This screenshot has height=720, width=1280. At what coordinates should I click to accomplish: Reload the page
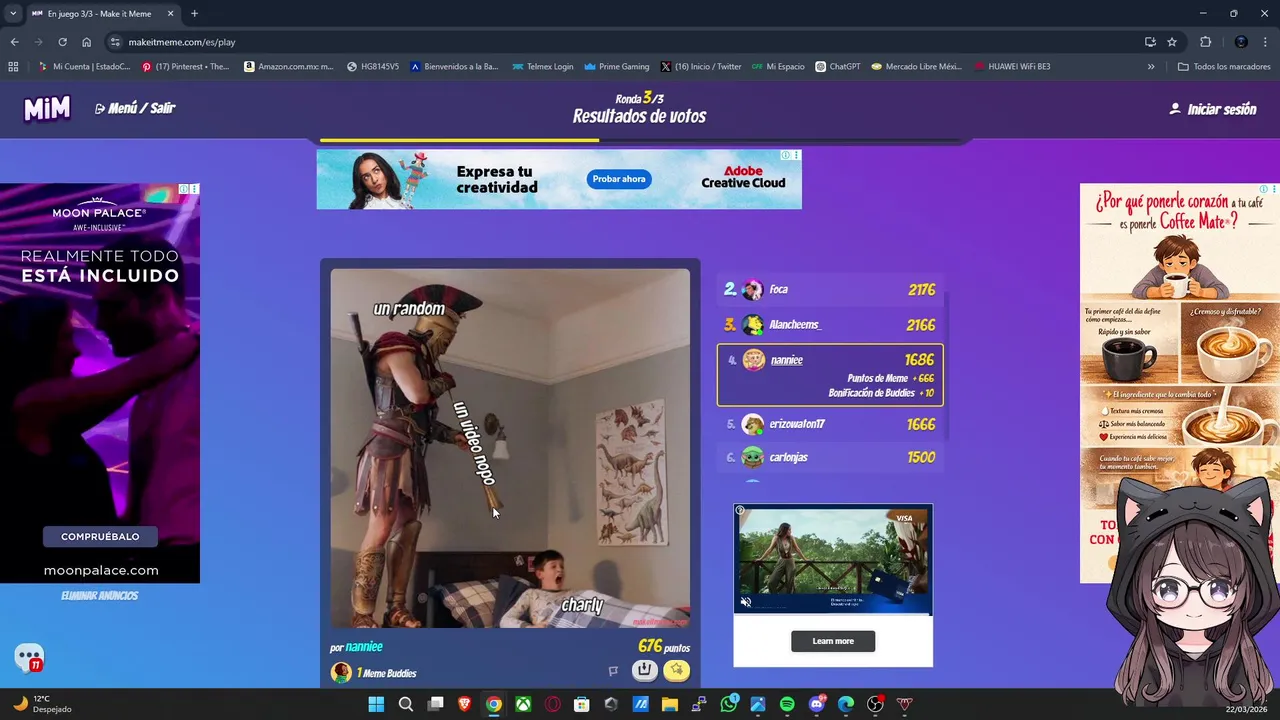point(62,42)
